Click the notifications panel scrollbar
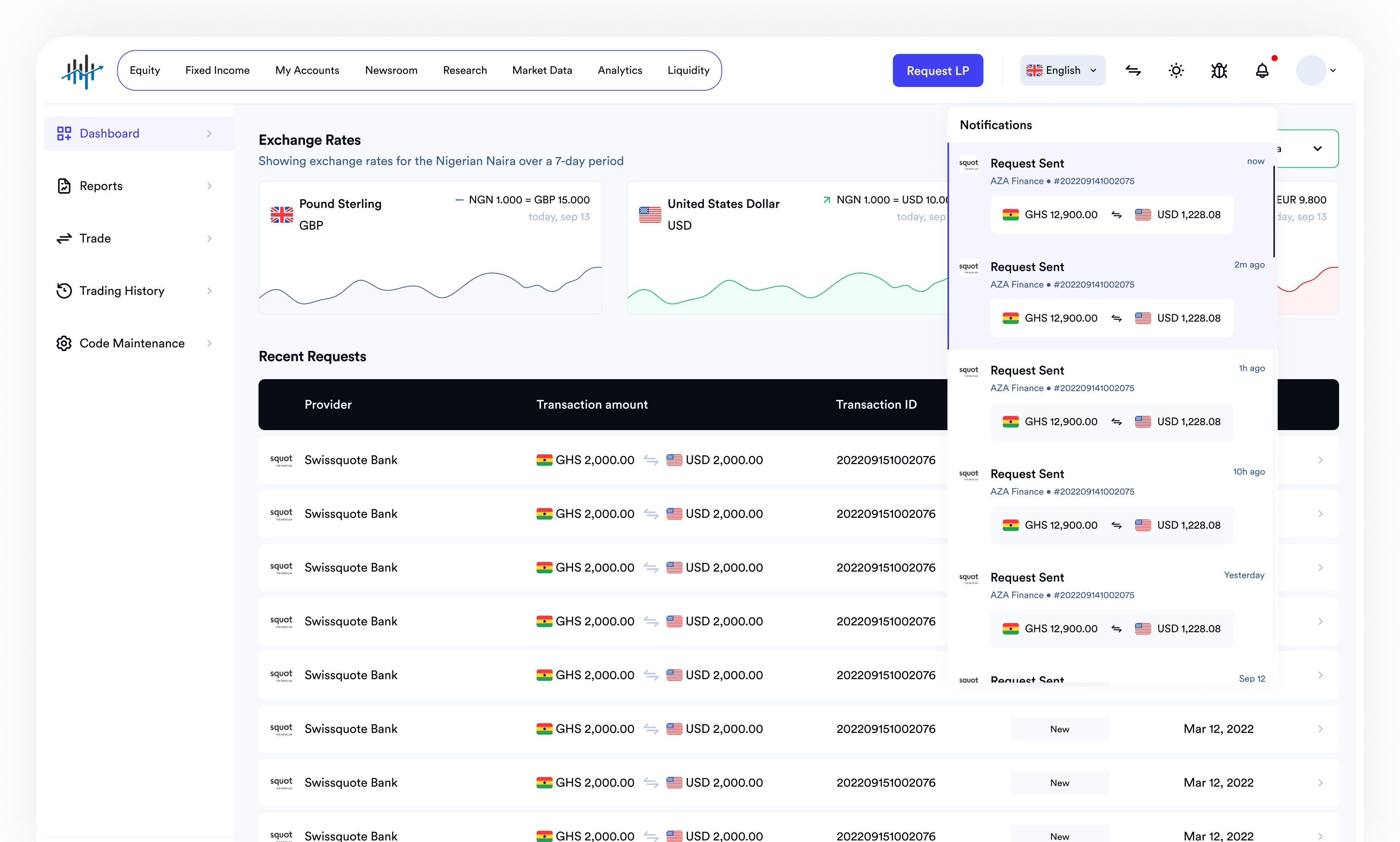This screenshot has width=1400, height=842. tap(1273, 211)
